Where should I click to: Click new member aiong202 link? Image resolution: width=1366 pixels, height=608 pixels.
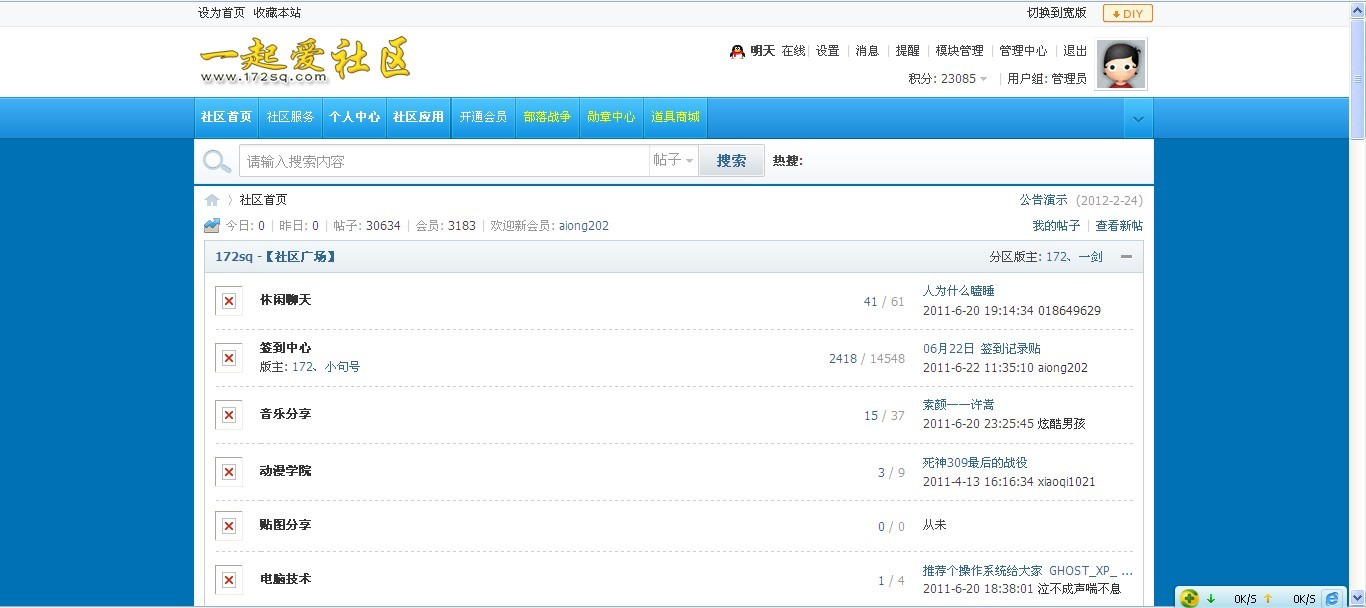tap(583, 226)
